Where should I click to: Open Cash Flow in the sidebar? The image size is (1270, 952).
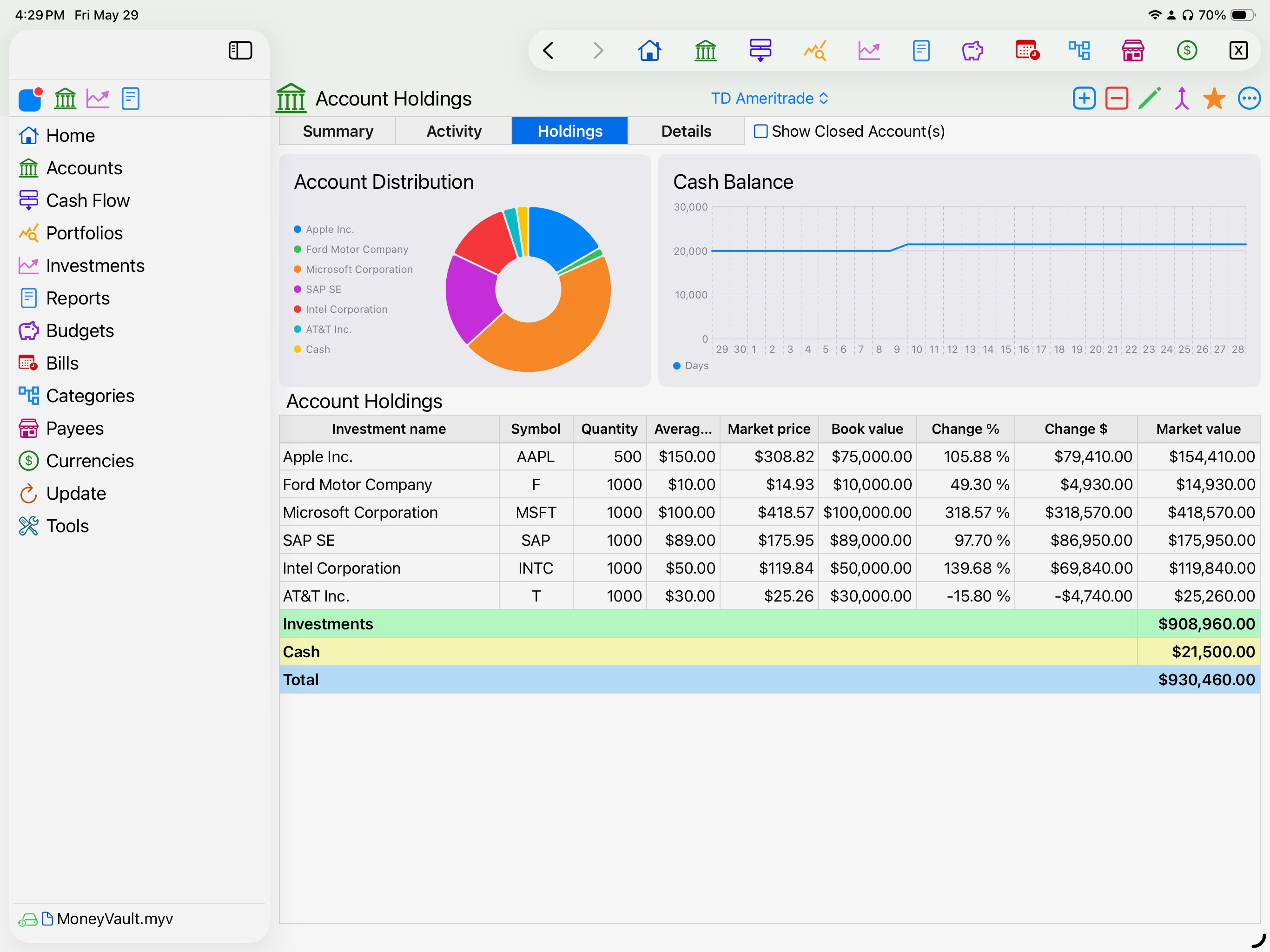[x=74, y=200]
